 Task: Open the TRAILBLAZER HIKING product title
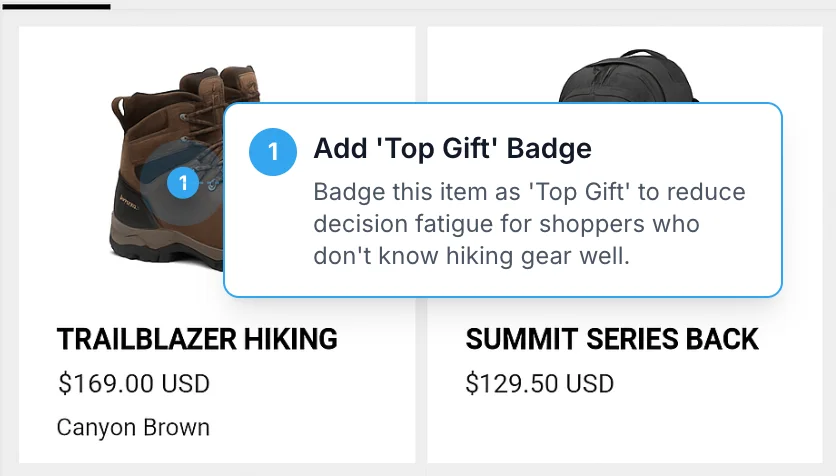click(x=197, y=339)
